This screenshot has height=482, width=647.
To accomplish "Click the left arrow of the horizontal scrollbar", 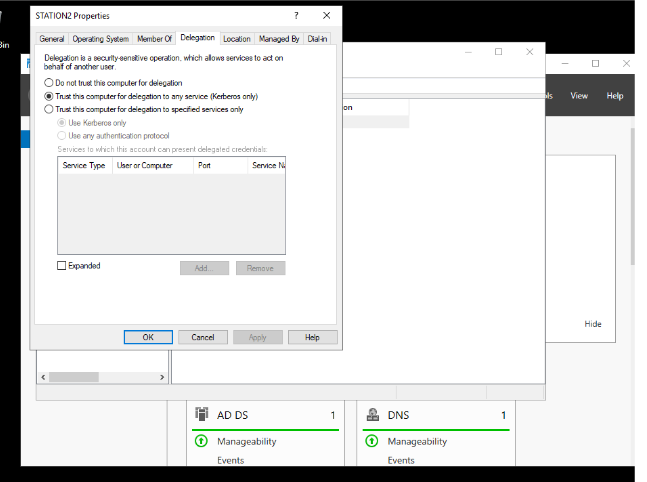I will [x=43, y=377].
